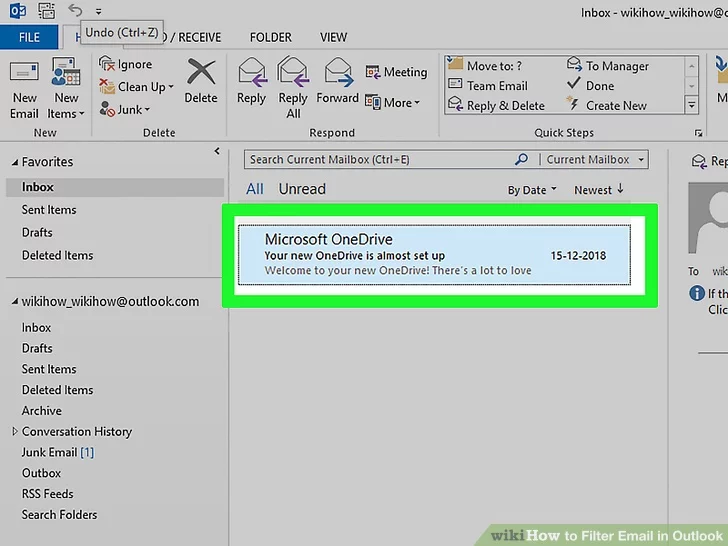Open the New Items menu button
The width and height of the screenshot is (728, 546).
tap(66, 88)
